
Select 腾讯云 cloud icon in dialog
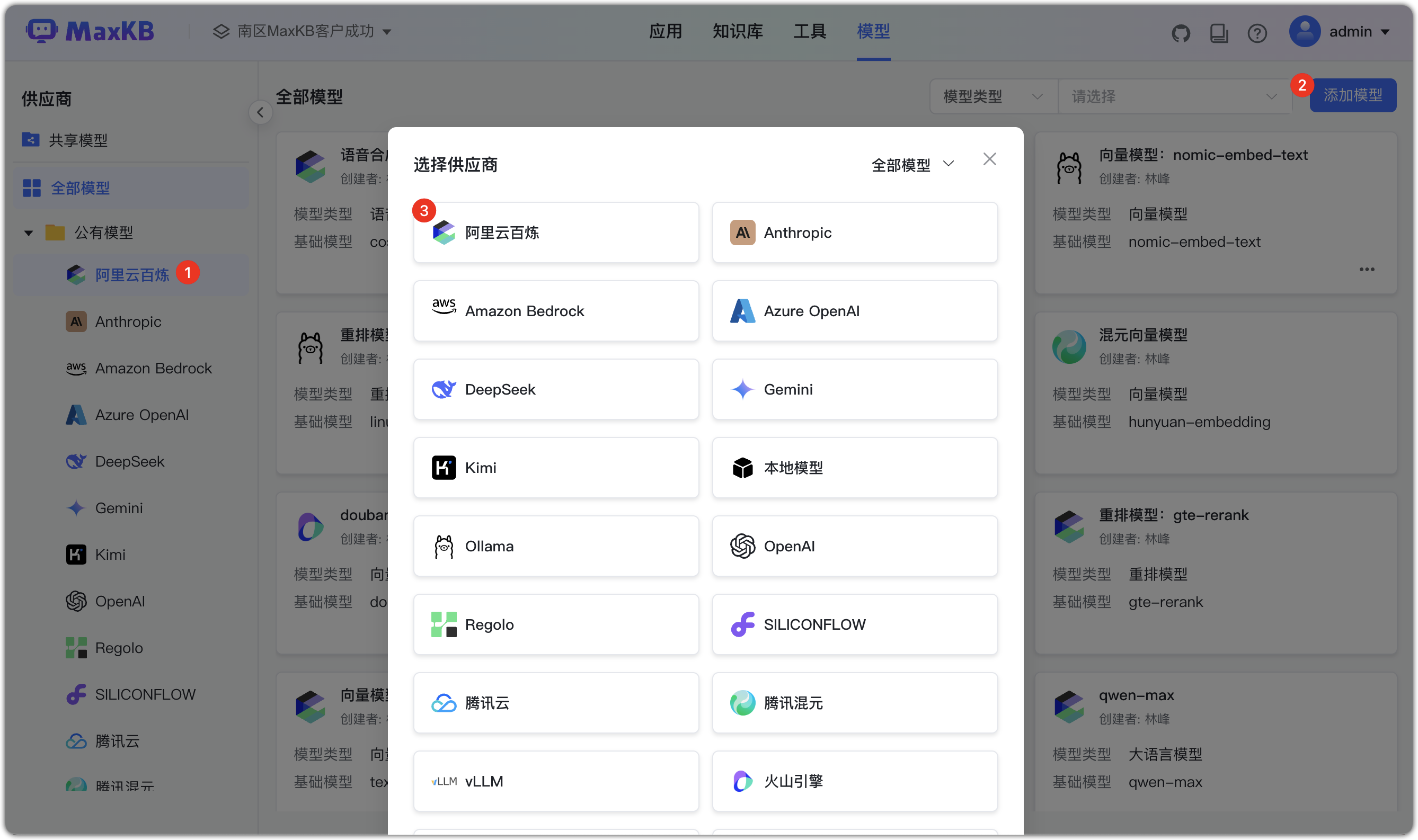click(x=444, y=703)
